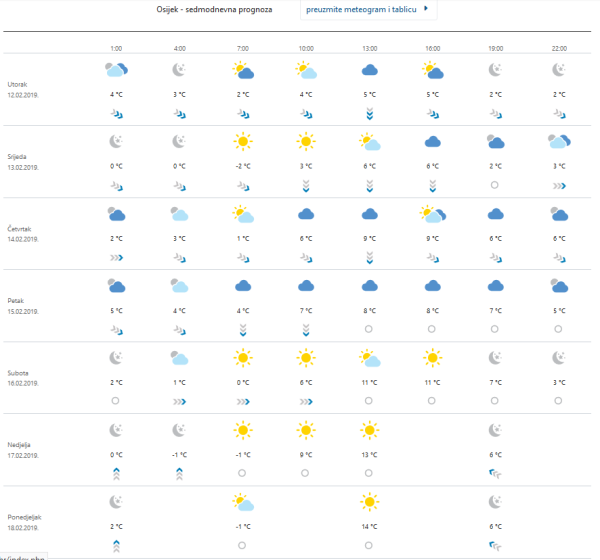Click the Nedjelja 19:00 moon icon
This screenshot has width=600, height=560.
pos(496,430)
